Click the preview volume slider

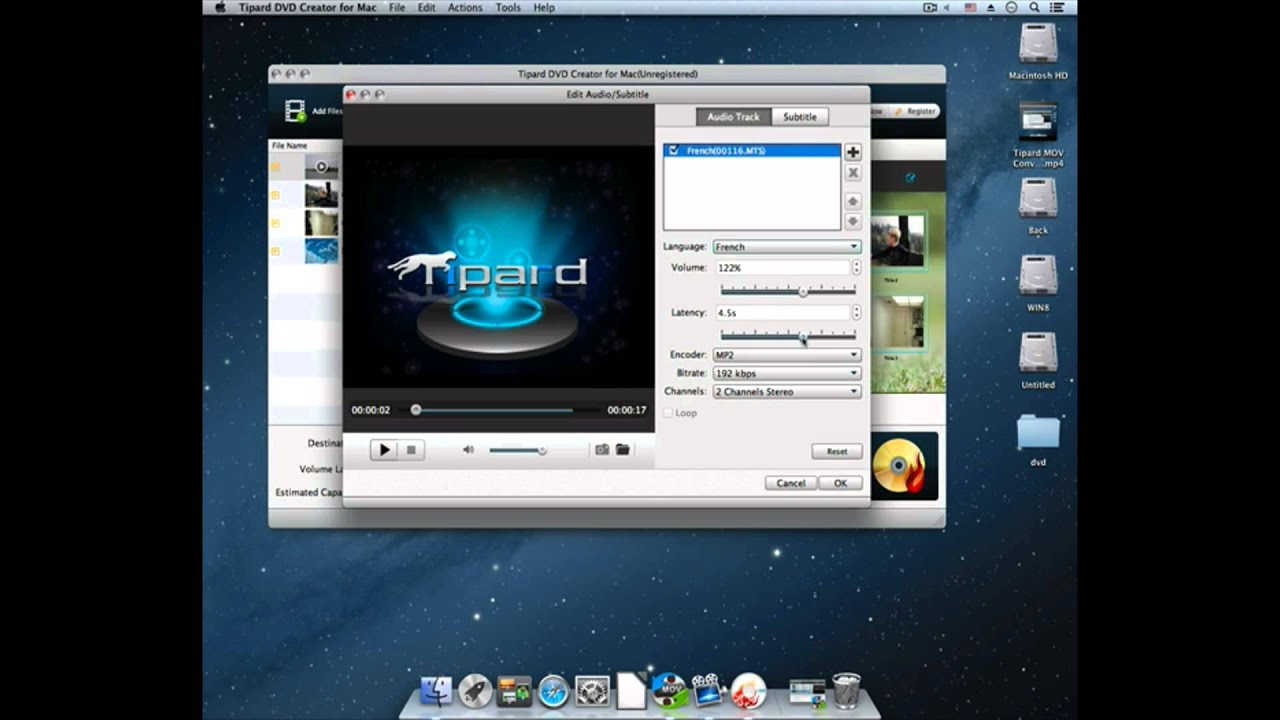pyautogui.click(x=516, y=450)
